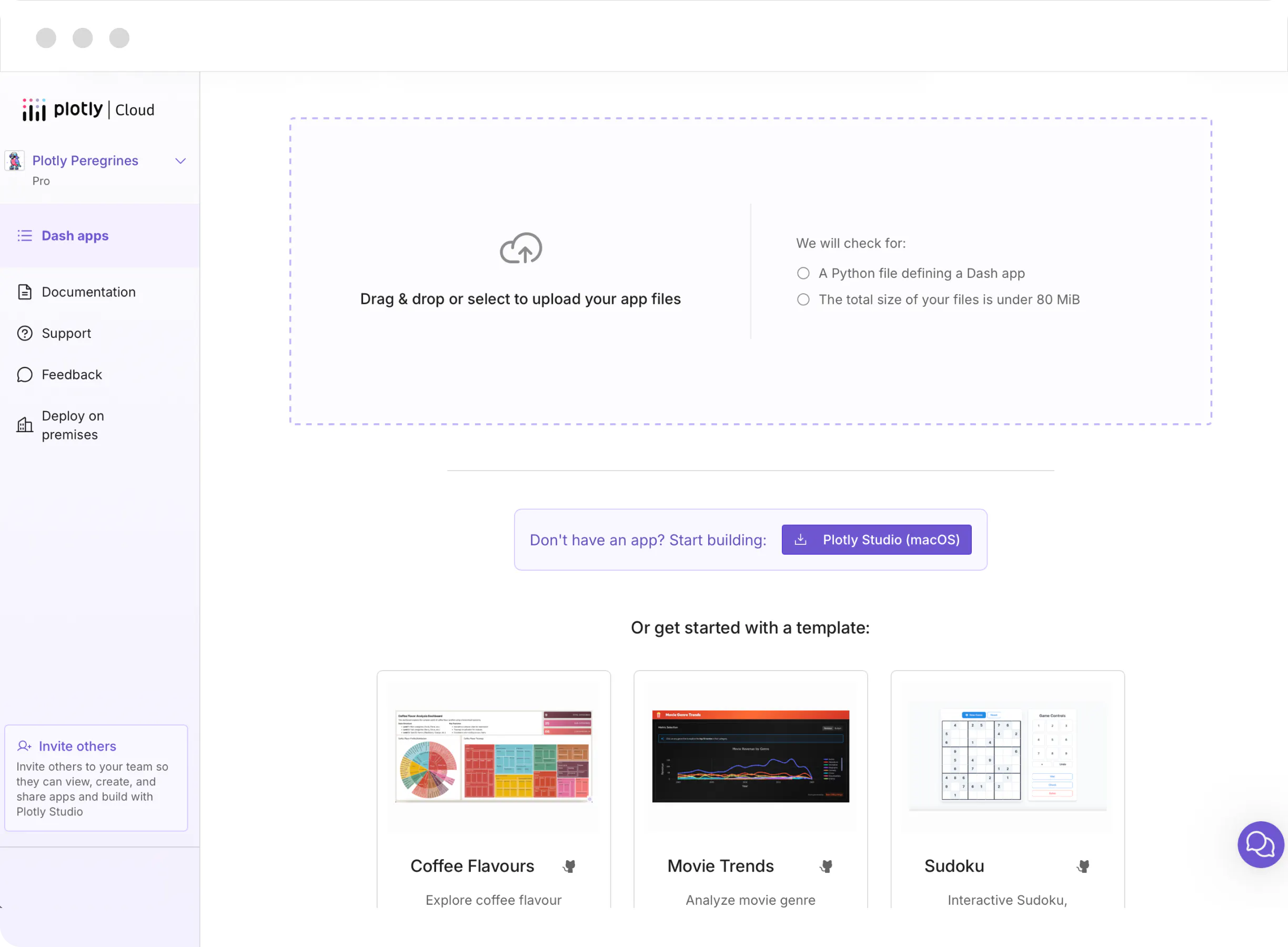Click the Pro plan label
The width and height of the screenshot is (1288, 947).
(41, 181)
